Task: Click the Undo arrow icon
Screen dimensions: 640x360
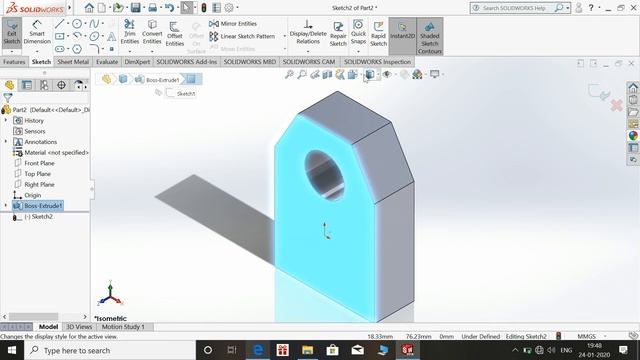Action: [169, 8]
